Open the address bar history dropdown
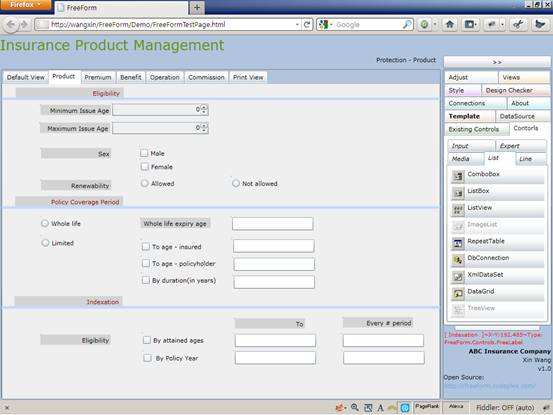553x415 pixels. [297, 24]
